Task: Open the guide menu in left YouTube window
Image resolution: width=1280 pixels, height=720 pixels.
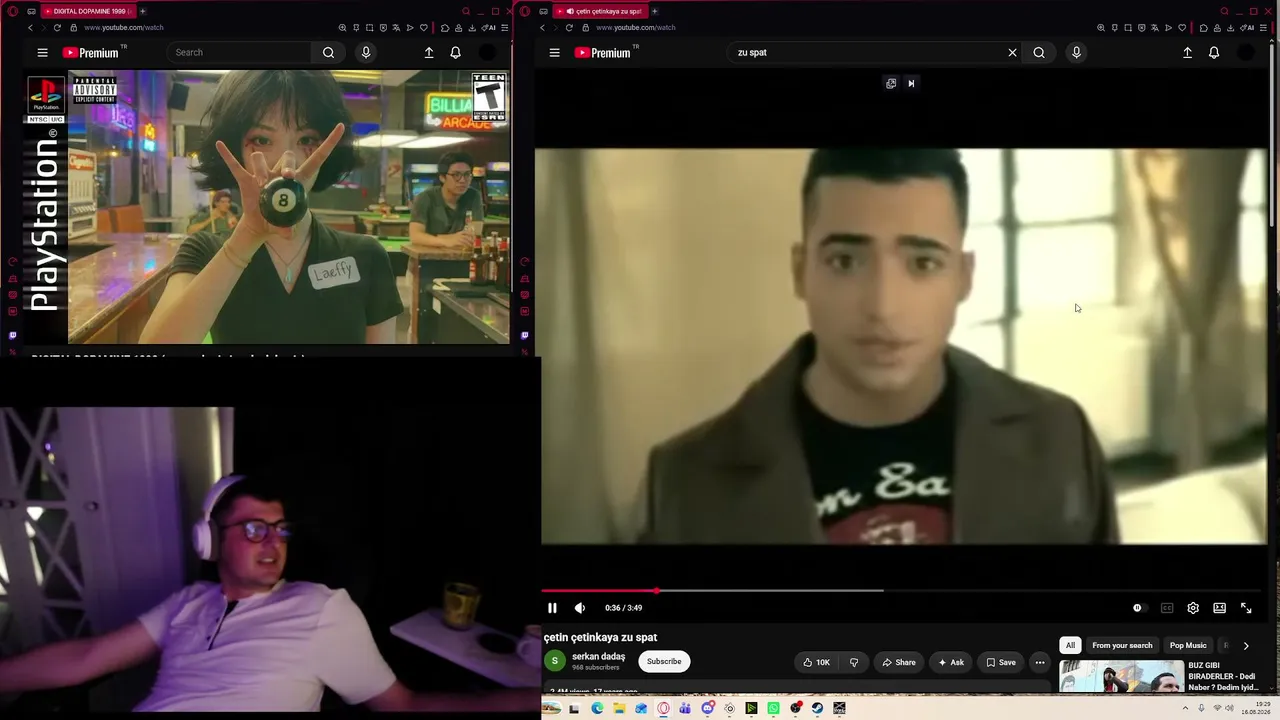Action: [42, 53]
